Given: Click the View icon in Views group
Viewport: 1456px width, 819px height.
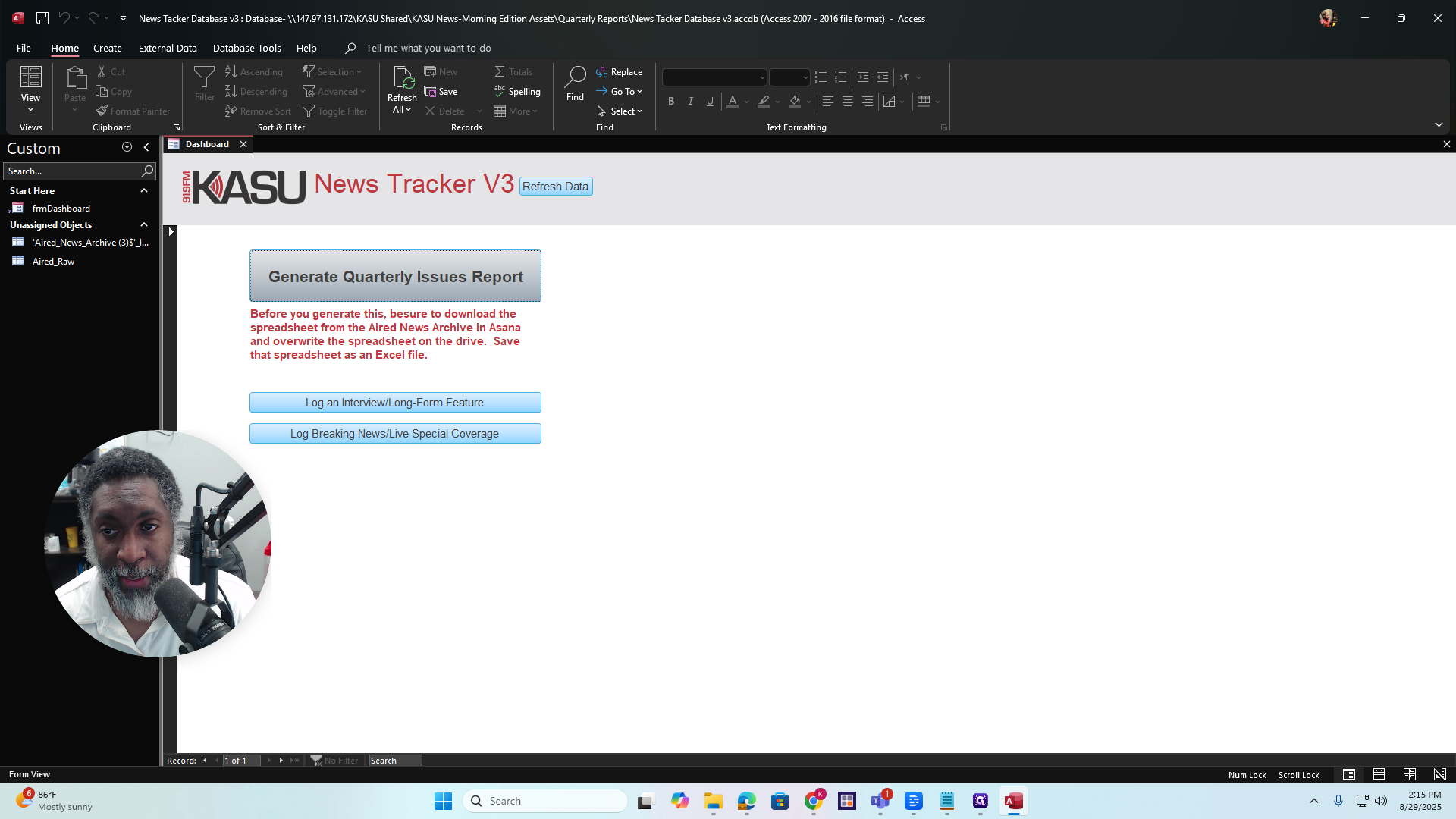Looking at the screenshot, I should pos(31,77).
